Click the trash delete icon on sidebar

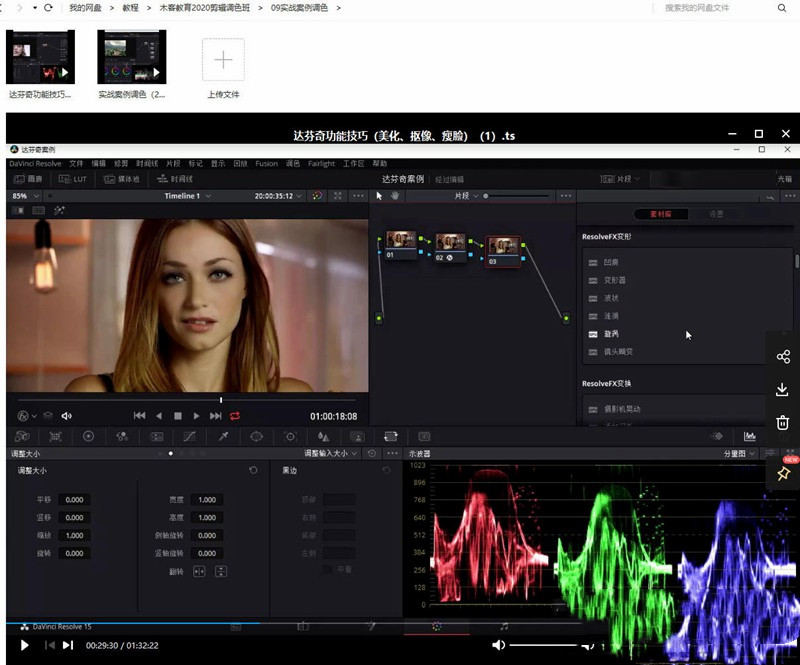click(x=783, y=423)
